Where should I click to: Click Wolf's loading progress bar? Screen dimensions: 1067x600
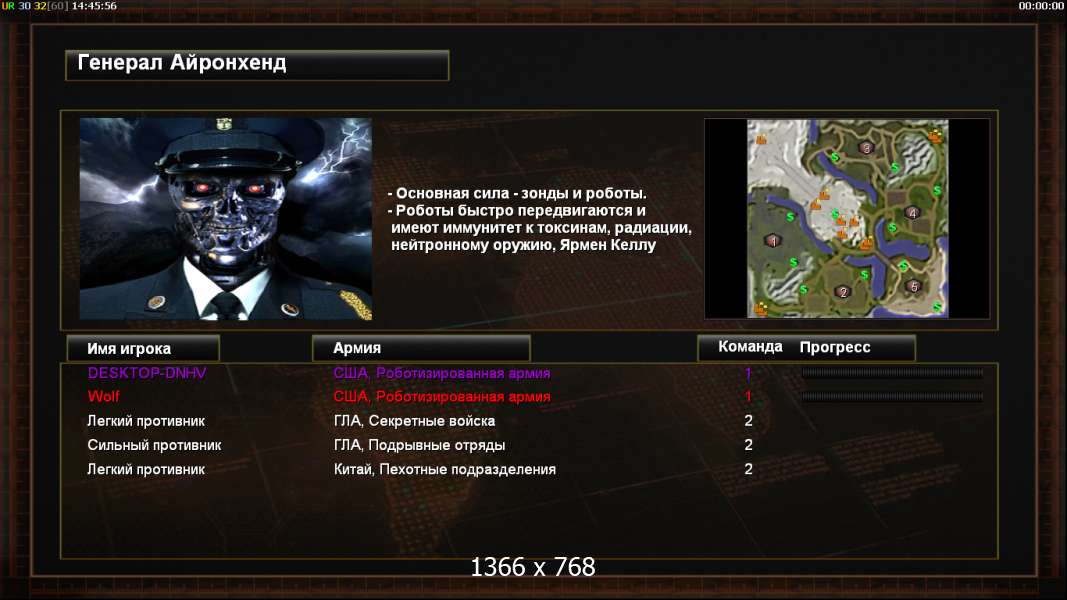pyautogui.click(x=892, y=397)
